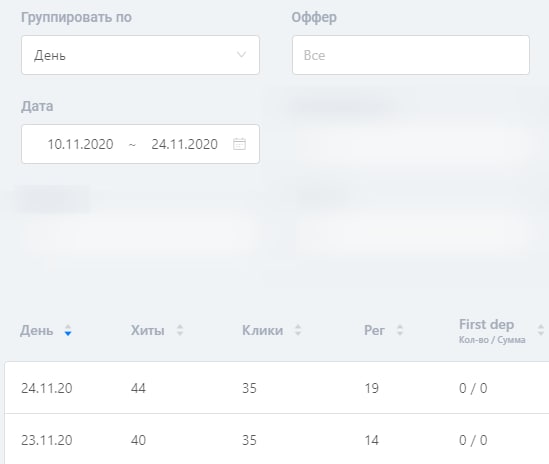Click the 0 / 0 value for 24.11.20
This screenshot has height=464, width=549.
473,388
